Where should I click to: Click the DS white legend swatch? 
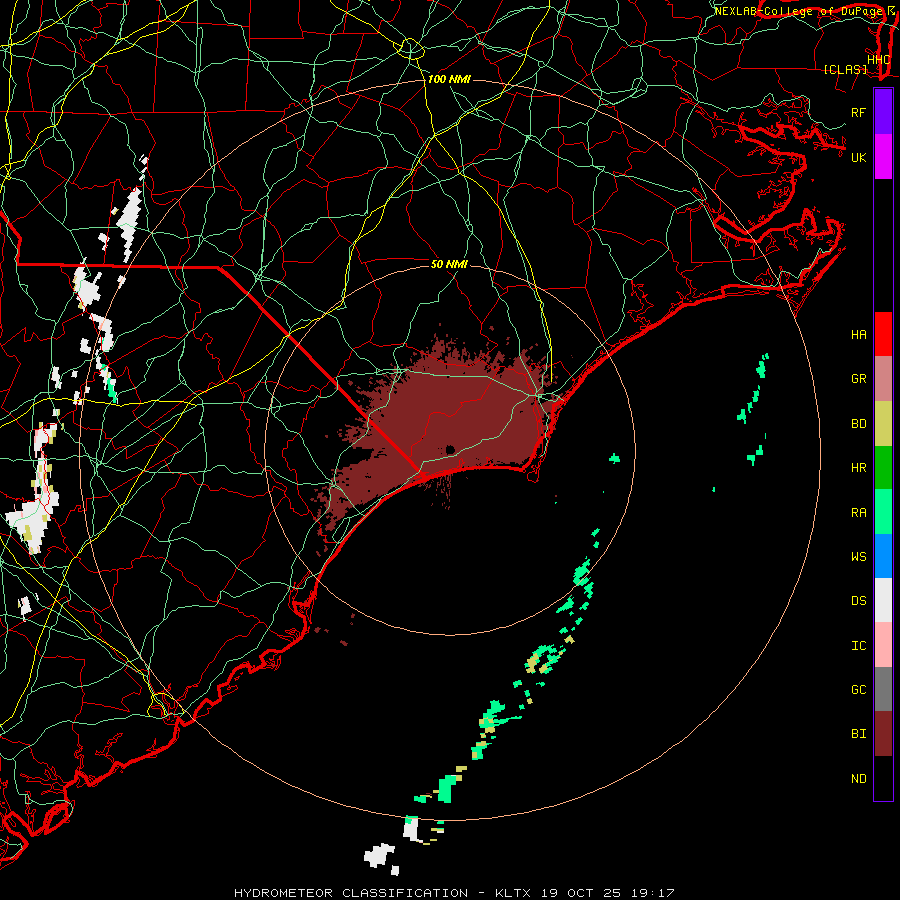[x=883, y=600]
